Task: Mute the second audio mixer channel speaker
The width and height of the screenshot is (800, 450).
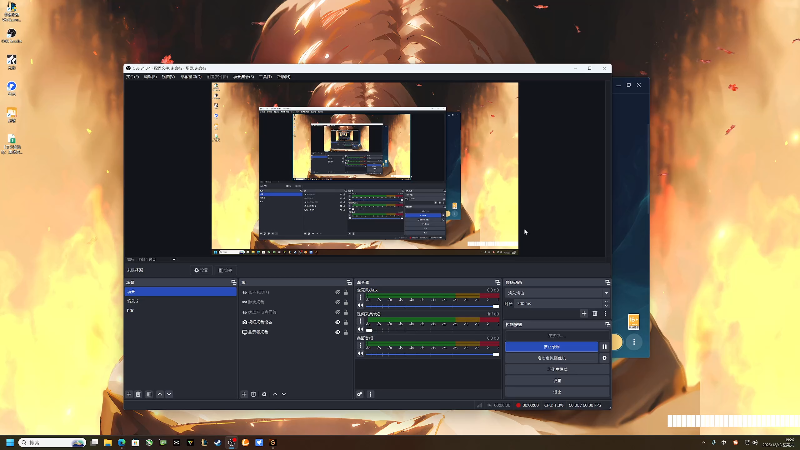Action: pyautogui.click(x=361, y=330)
